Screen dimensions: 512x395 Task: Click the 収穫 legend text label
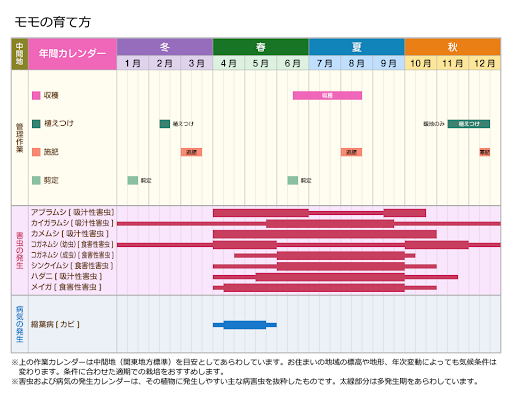tap(51, 95)
